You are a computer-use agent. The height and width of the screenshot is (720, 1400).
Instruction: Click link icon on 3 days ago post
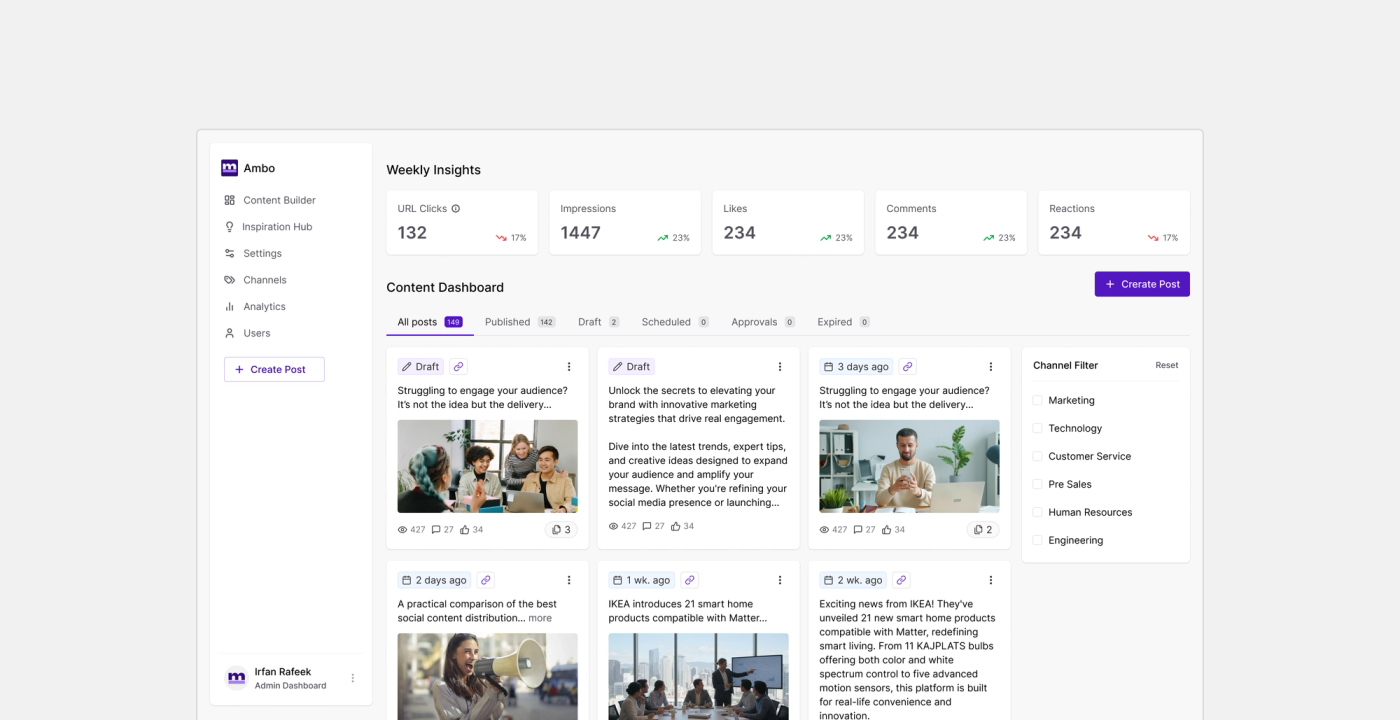point(907,367)
